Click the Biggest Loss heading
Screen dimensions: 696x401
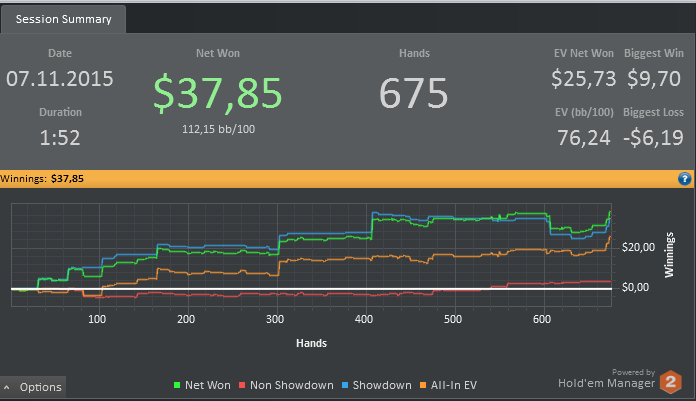tap(653, 112)
